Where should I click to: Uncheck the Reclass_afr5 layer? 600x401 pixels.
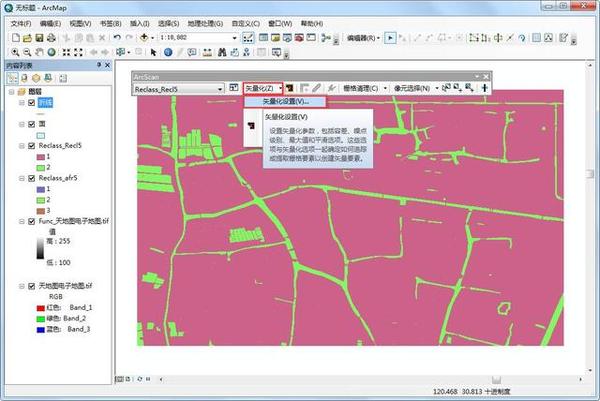pyautogui.click(x=32, y=178)
